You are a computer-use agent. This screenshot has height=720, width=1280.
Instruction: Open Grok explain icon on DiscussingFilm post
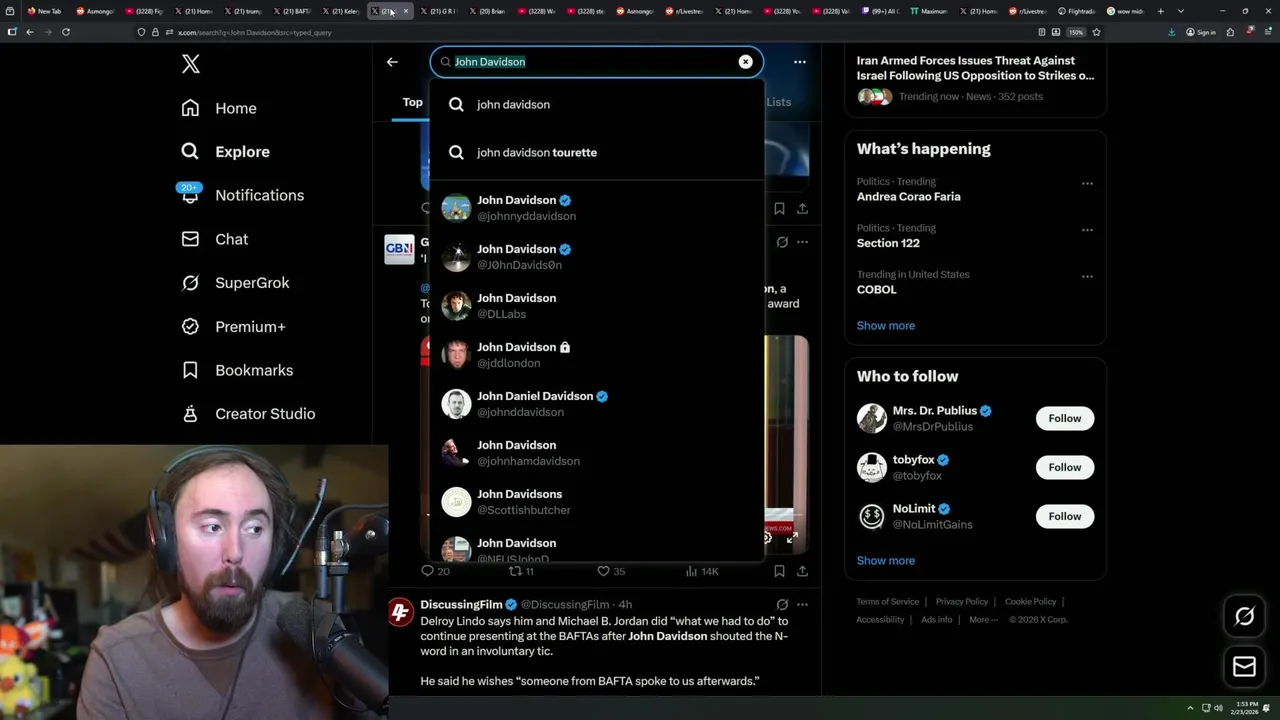782,604
